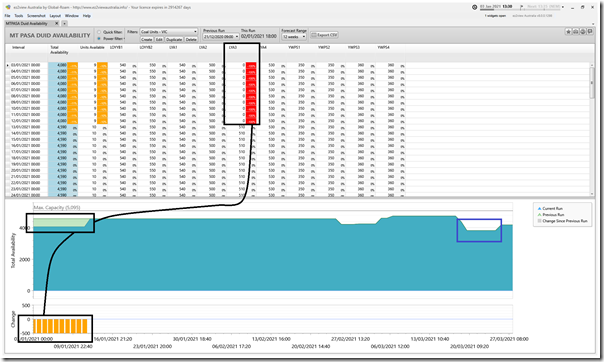The height and width of the screenshot is (362, 604).
Task: Click the comment icon in widget header
Action: (x=590, y=32)
